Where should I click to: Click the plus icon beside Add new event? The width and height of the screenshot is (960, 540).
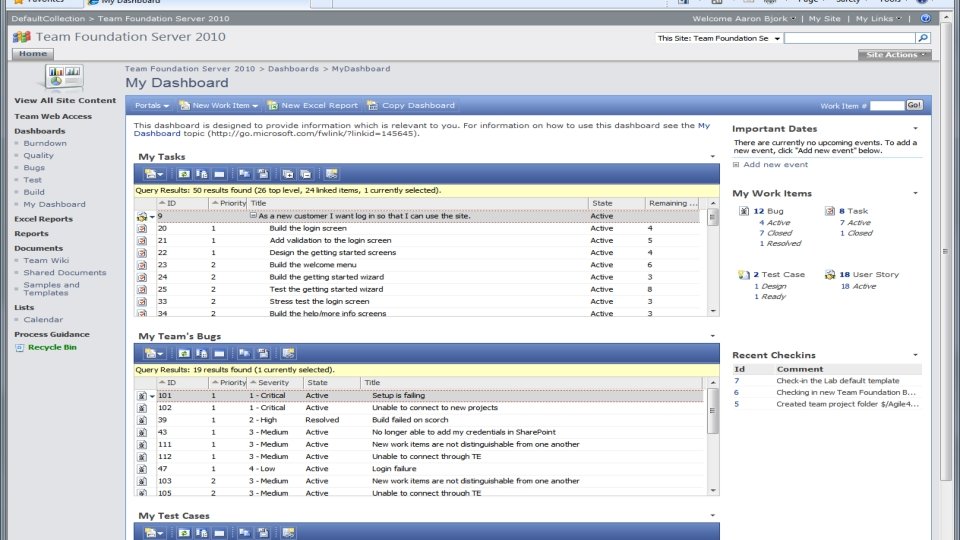[736, 165]
